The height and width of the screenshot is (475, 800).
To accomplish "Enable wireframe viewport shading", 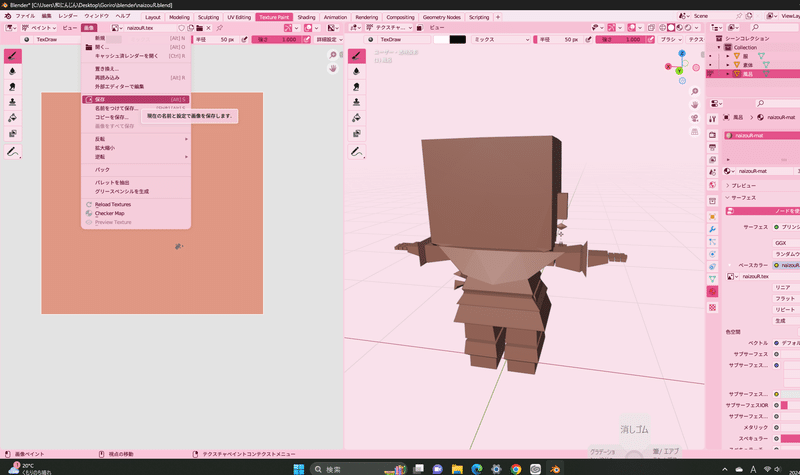I will click(663, 28).
